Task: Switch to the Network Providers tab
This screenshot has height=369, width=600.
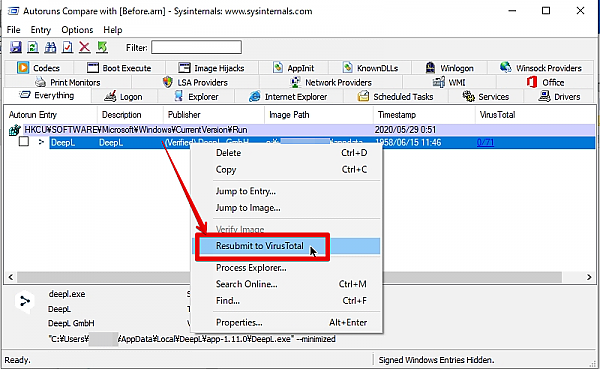Action: pos(331,82)
